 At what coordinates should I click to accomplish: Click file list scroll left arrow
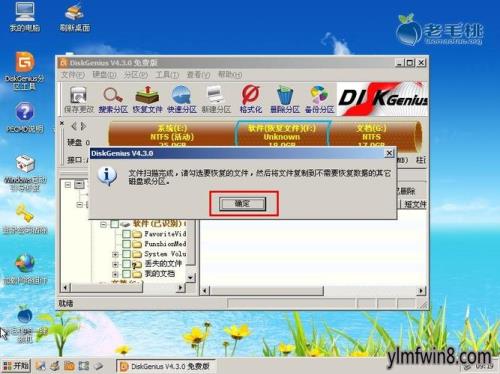[205, 291]
